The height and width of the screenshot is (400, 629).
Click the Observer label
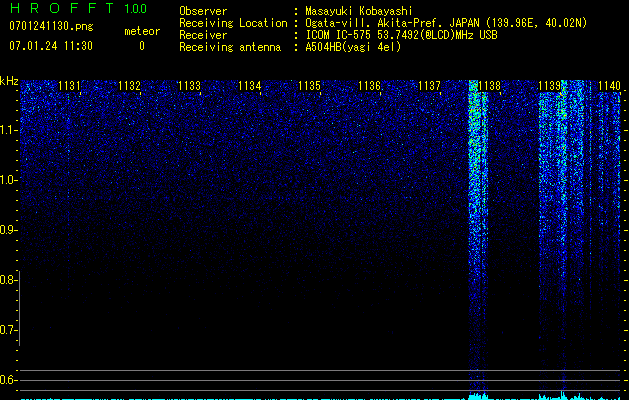pos(203,11)
